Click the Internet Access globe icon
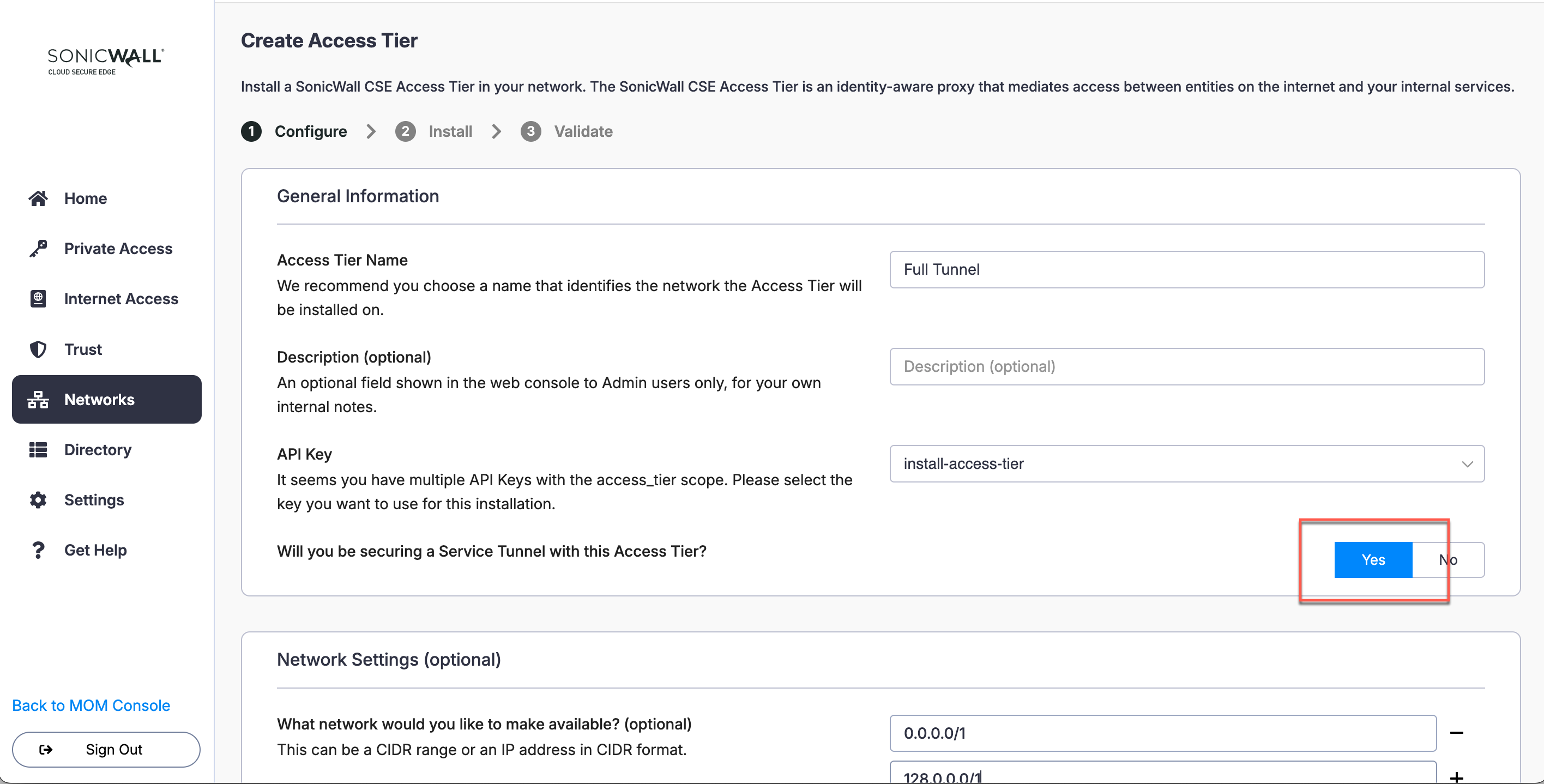The height and width of the screenshot is (784, 1544). pyautogui.click(x=38, y=298)
